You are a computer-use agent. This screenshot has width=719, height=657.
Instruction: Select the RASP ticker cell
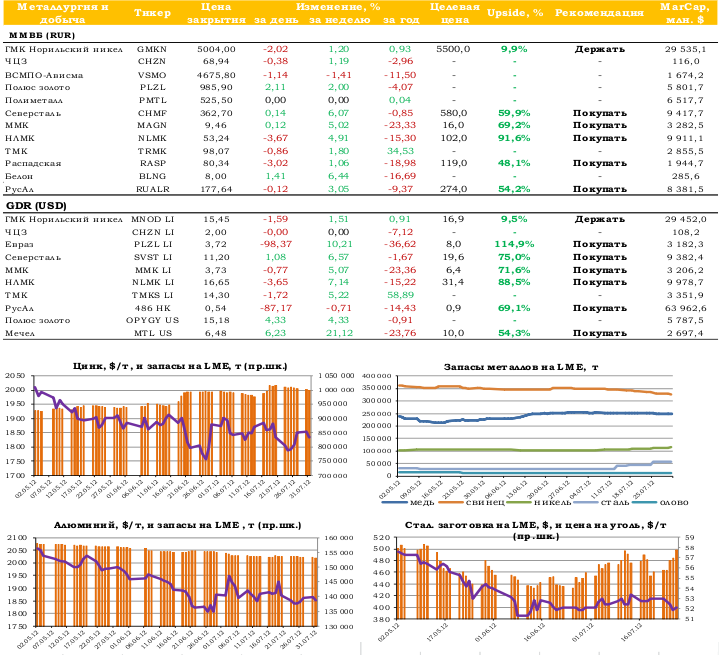[153, 163]
